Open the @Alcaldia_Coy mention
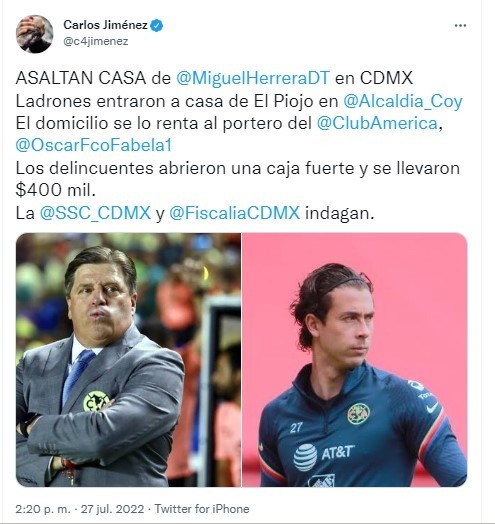This screenshot has width=495, height=524. tap(403, 101)
